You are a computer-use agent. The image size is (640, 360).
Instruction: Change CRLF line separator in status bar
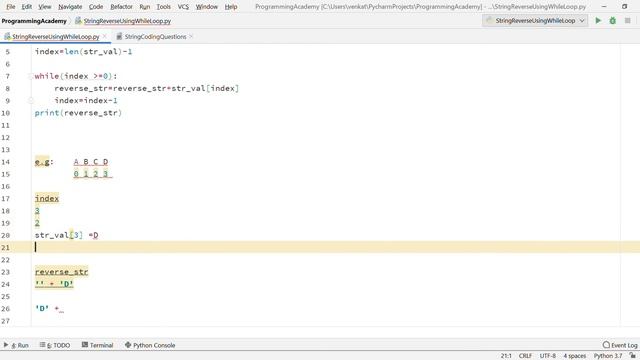(525, 356)
